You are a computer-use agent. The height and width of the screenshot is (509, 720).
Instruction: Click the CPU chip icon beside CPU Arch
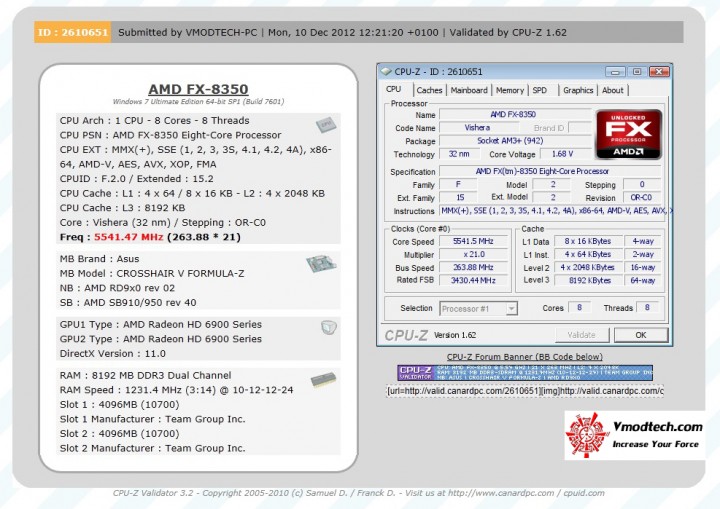(x=326, y=124)
